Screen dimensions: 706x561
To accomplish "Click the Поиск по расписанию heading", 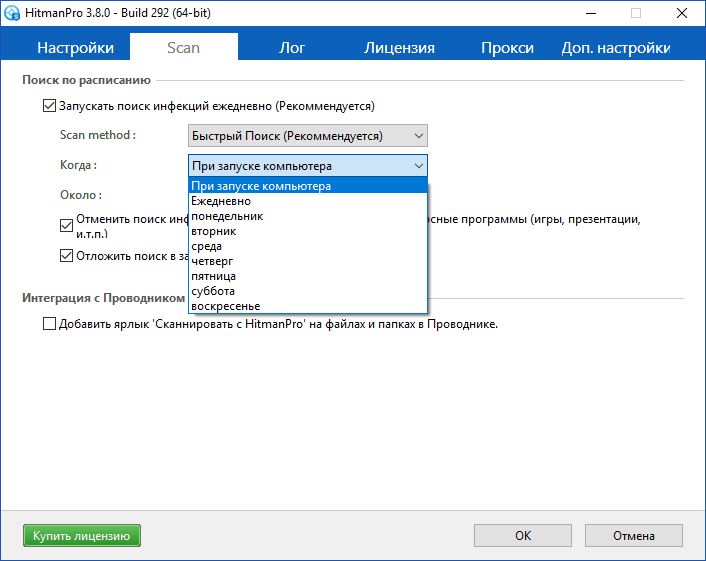I will coord(86,80).
